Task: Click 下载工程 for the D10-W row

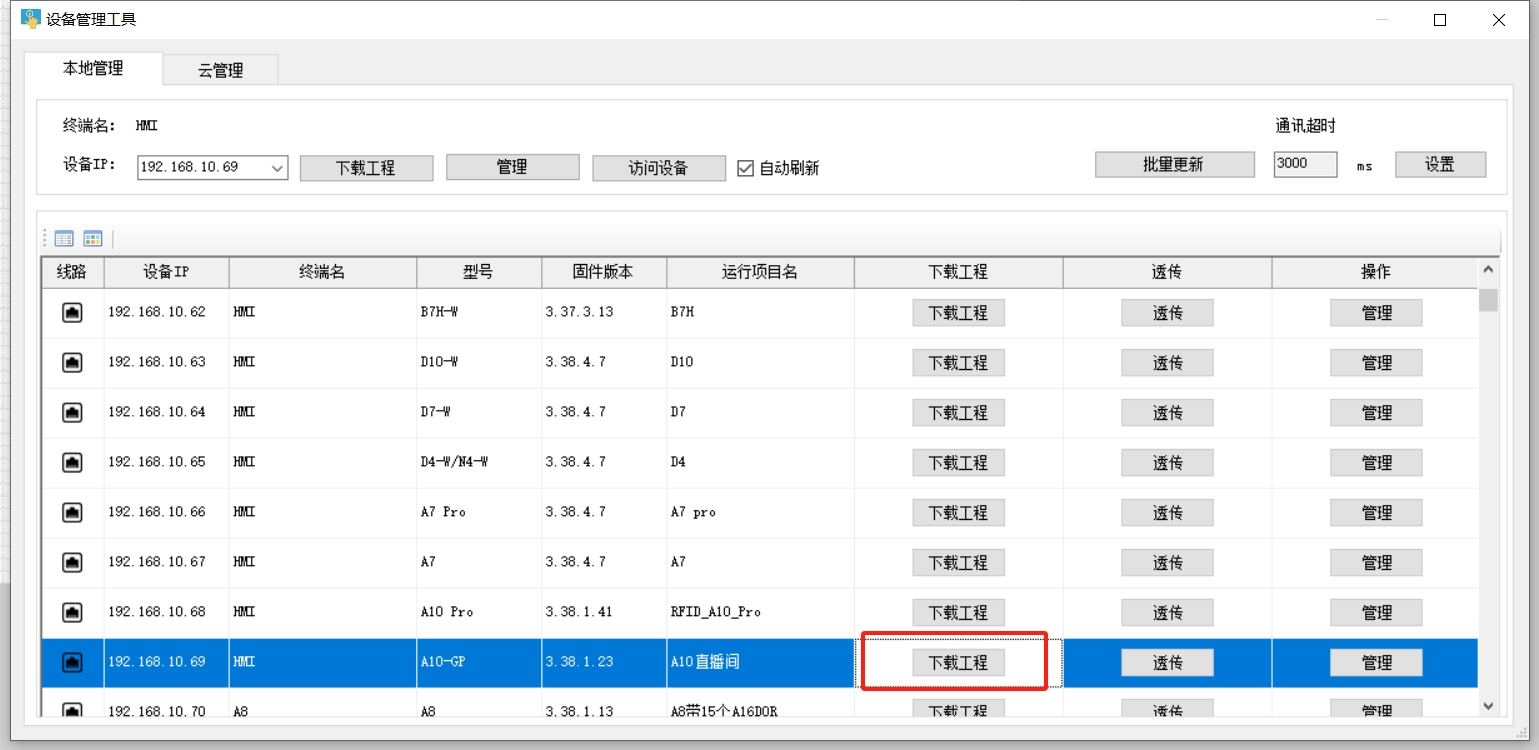Action: (958, 363)
